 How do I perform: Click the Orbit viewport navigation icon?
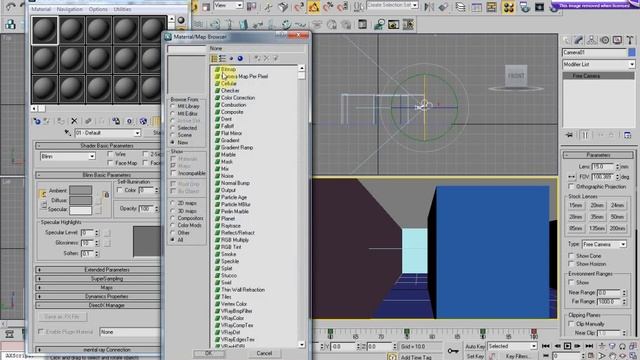point(623,356)
